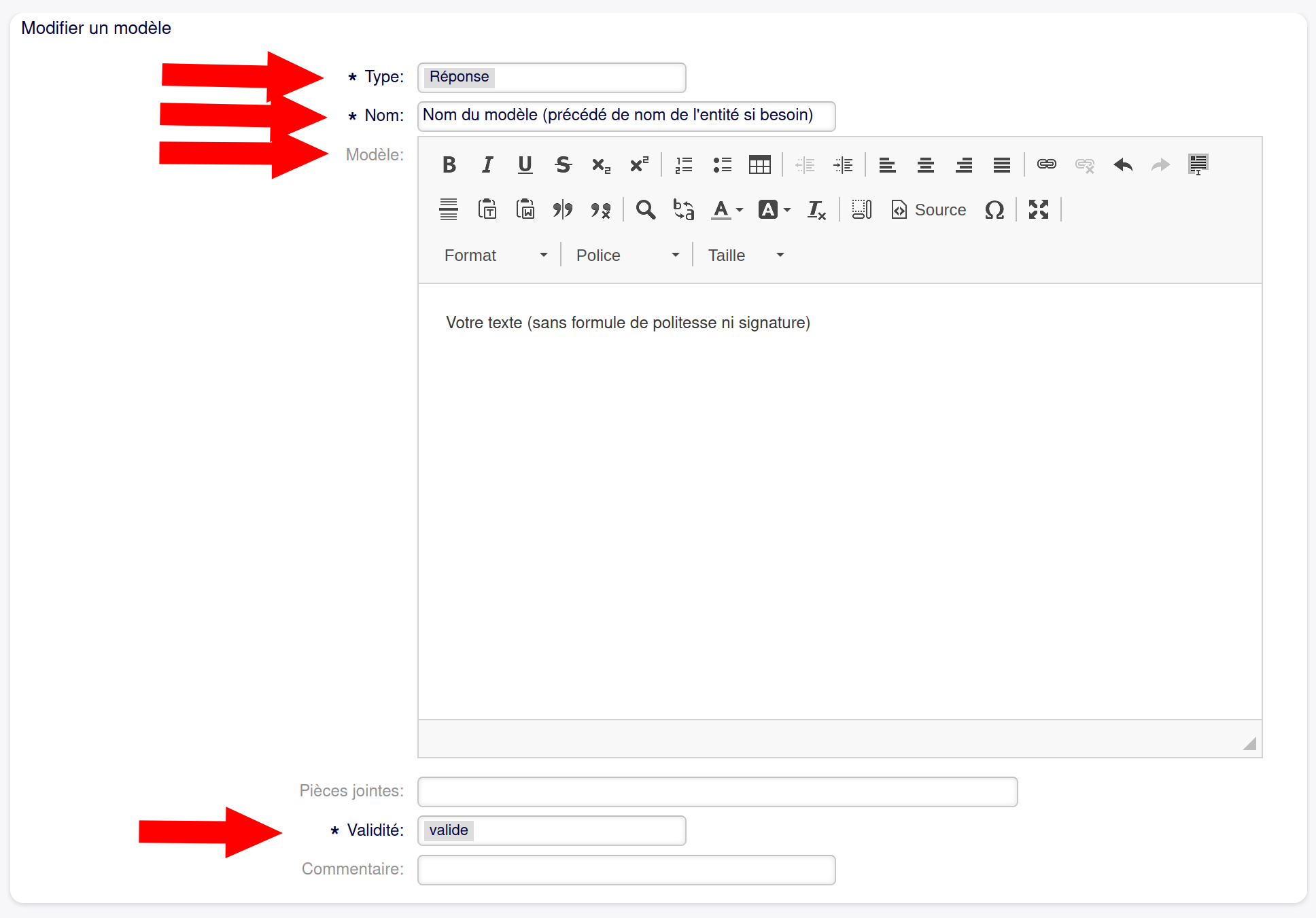The width and height of the screenshot is (1316, 918).
Task: Open the Validité select field
Action: (x=551, y=830)
